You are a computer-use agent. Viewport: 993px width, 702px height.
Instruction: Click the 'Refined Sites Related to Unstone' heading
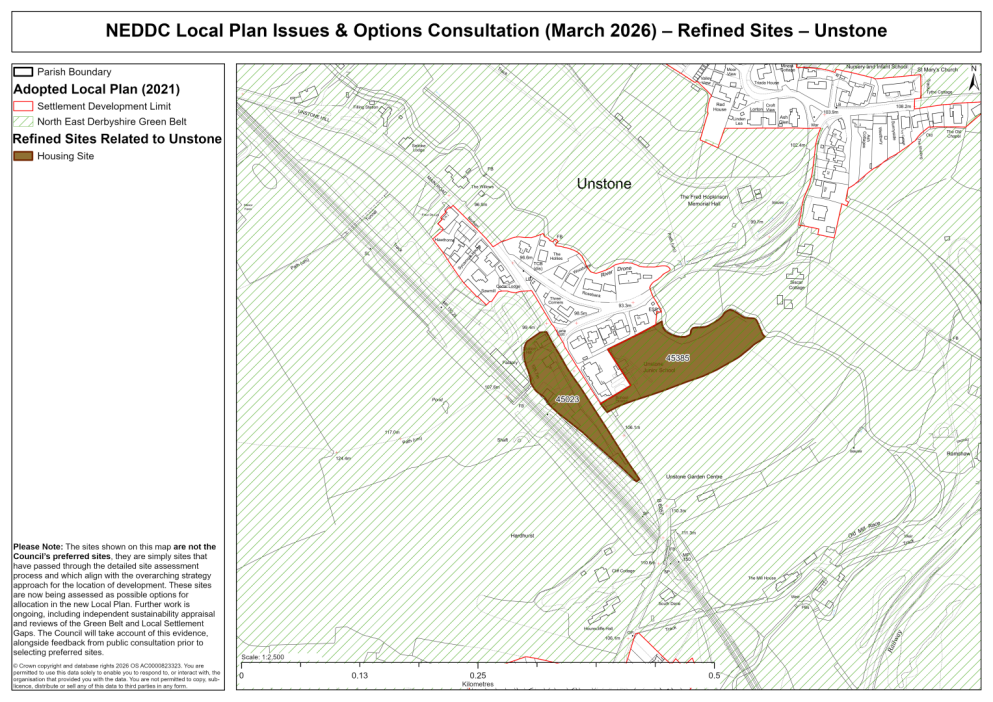point(117,139)
